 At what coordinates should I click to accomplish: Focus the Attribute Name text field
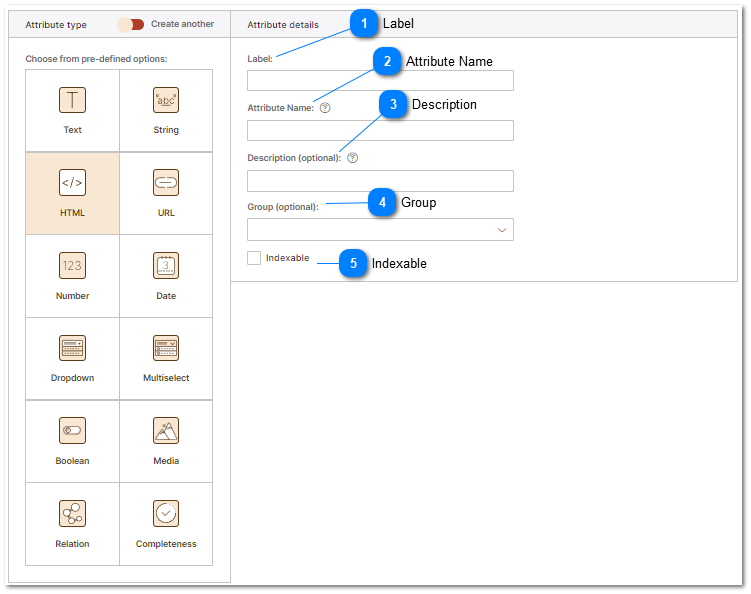click(380, 131)
